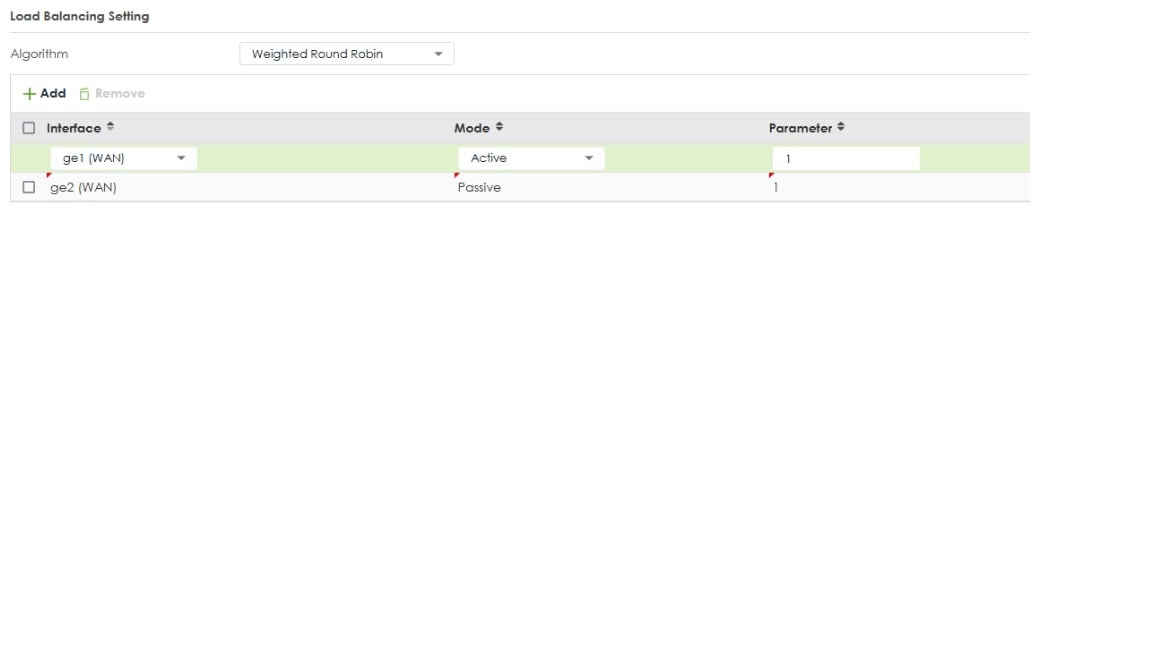The image size is (1152, 648).
Task: Click the Interface column header label
Action: (73, 128)
